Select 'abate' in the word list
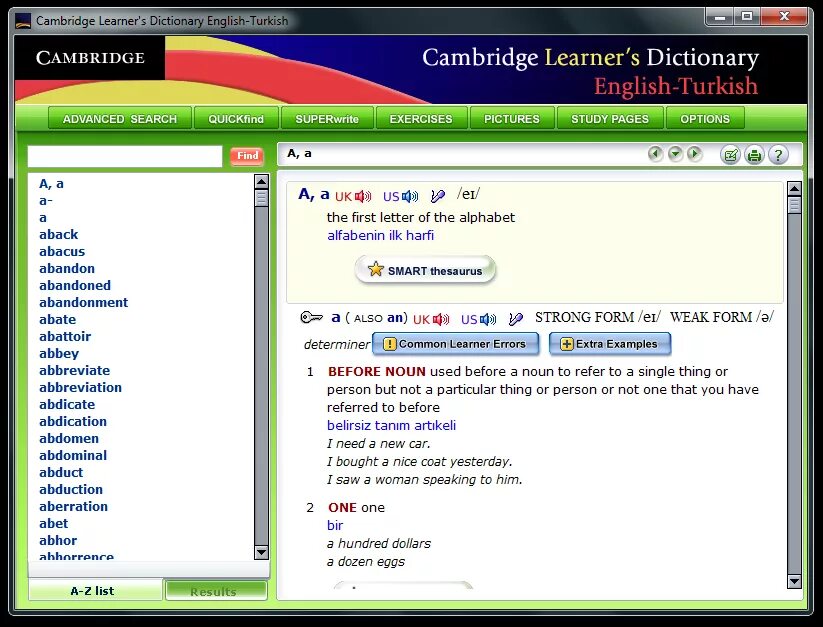The image size is (823, 627). [57, 320]
